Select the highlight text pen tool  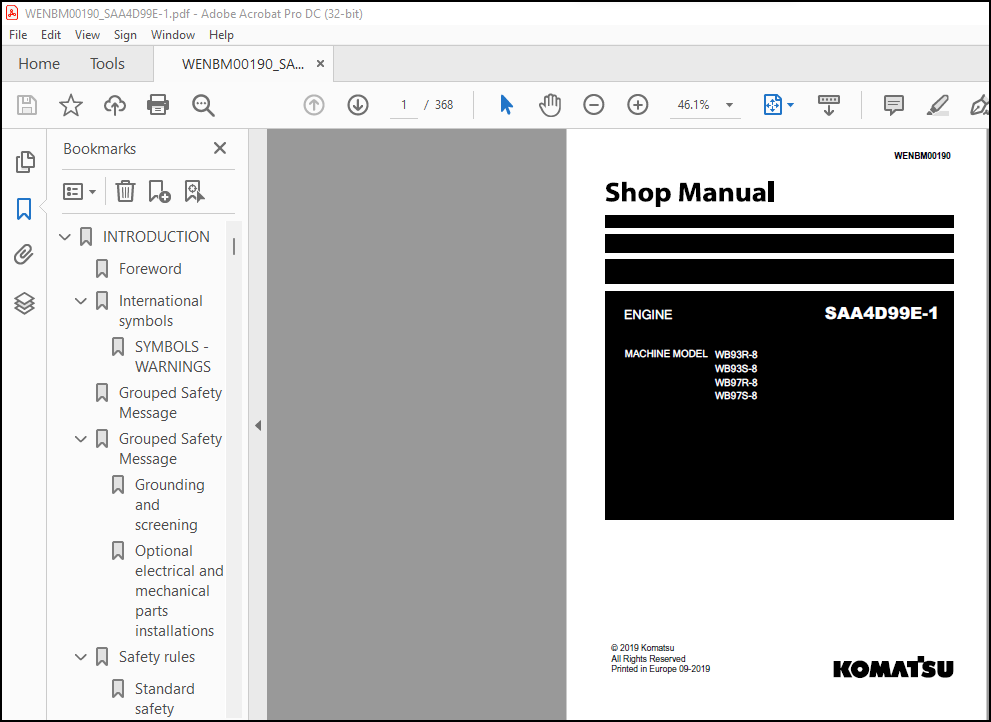point(938,105)
